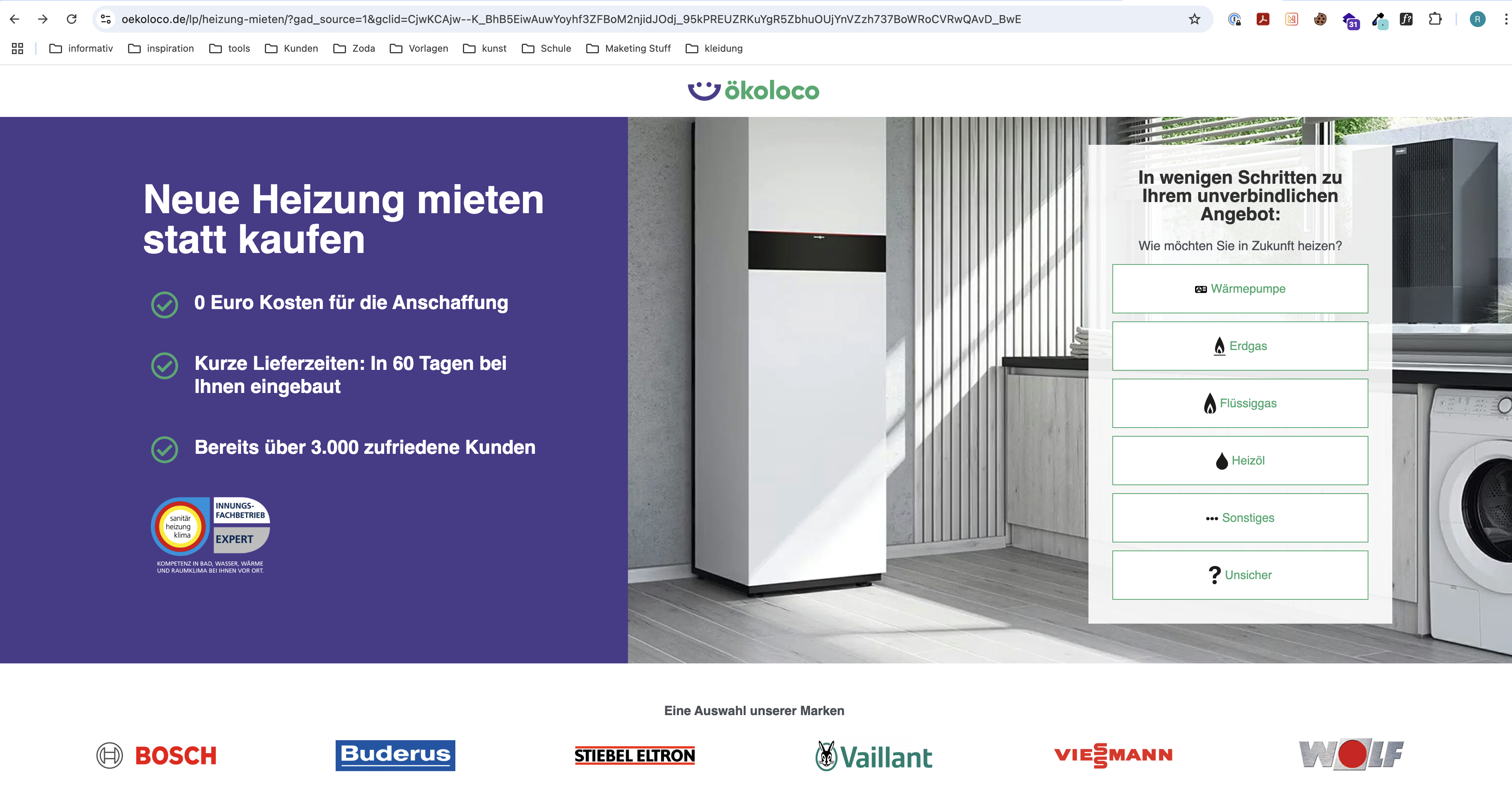Choose the Erdgas heating option
Viewport: 1512px width, 805px height.
pos(1240,346)
